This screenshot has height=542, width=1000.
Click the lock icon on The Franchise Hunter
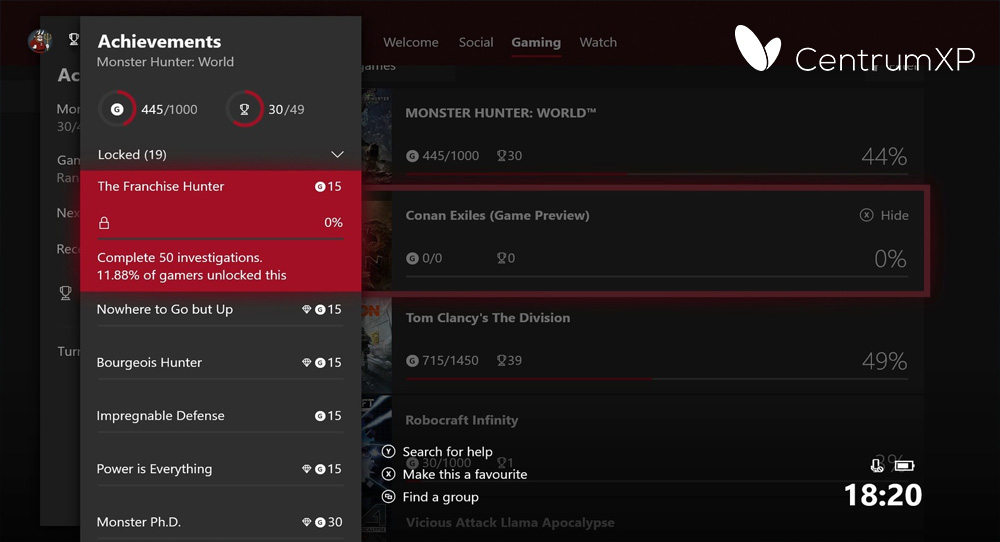click(x=104, y=223)
